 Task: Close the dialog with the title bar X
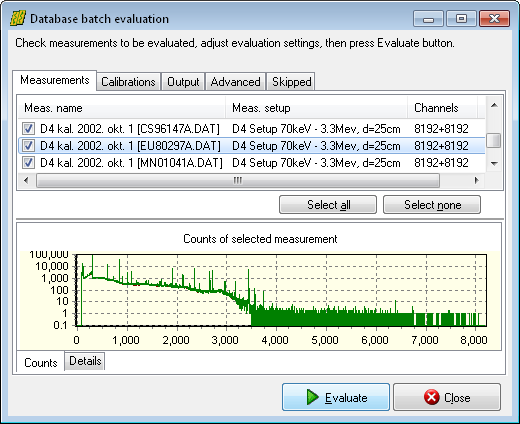[x=494, y=19]
